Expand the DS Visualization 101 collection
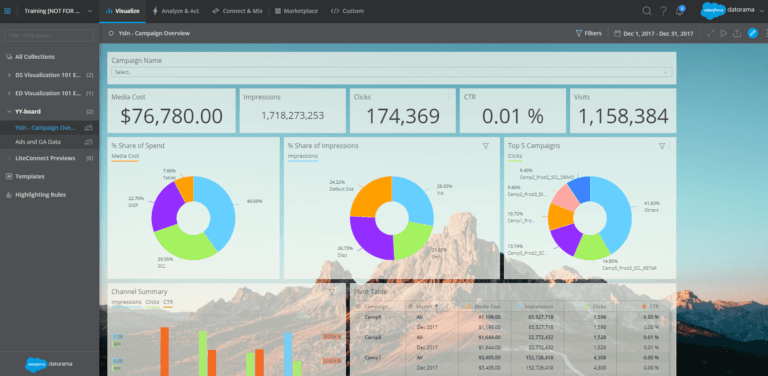Viewport: 768px width, 376px height. coord(9,75)
